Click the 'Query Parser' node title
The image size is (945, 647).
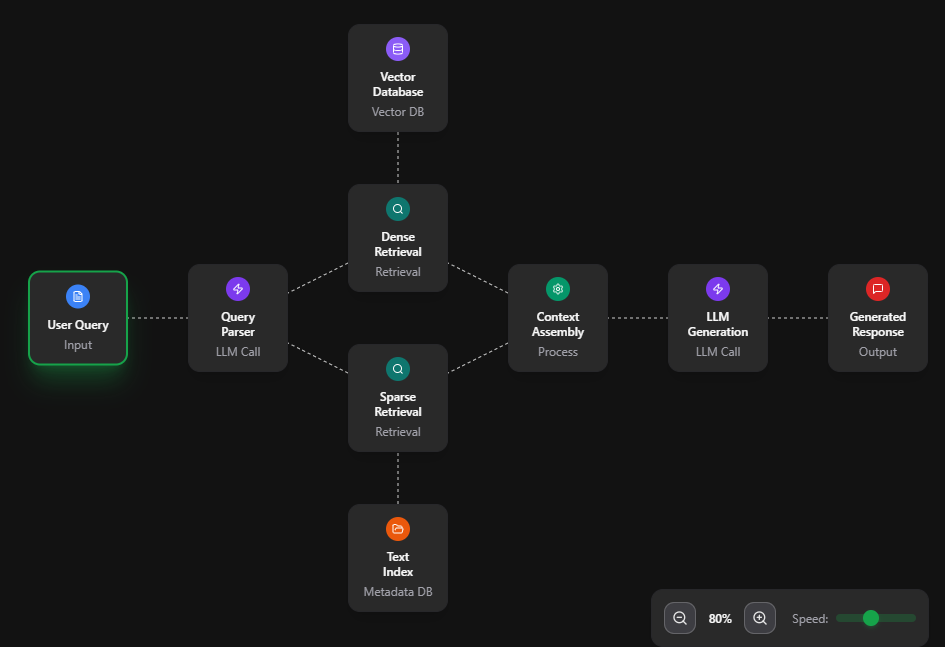[238, 324]
